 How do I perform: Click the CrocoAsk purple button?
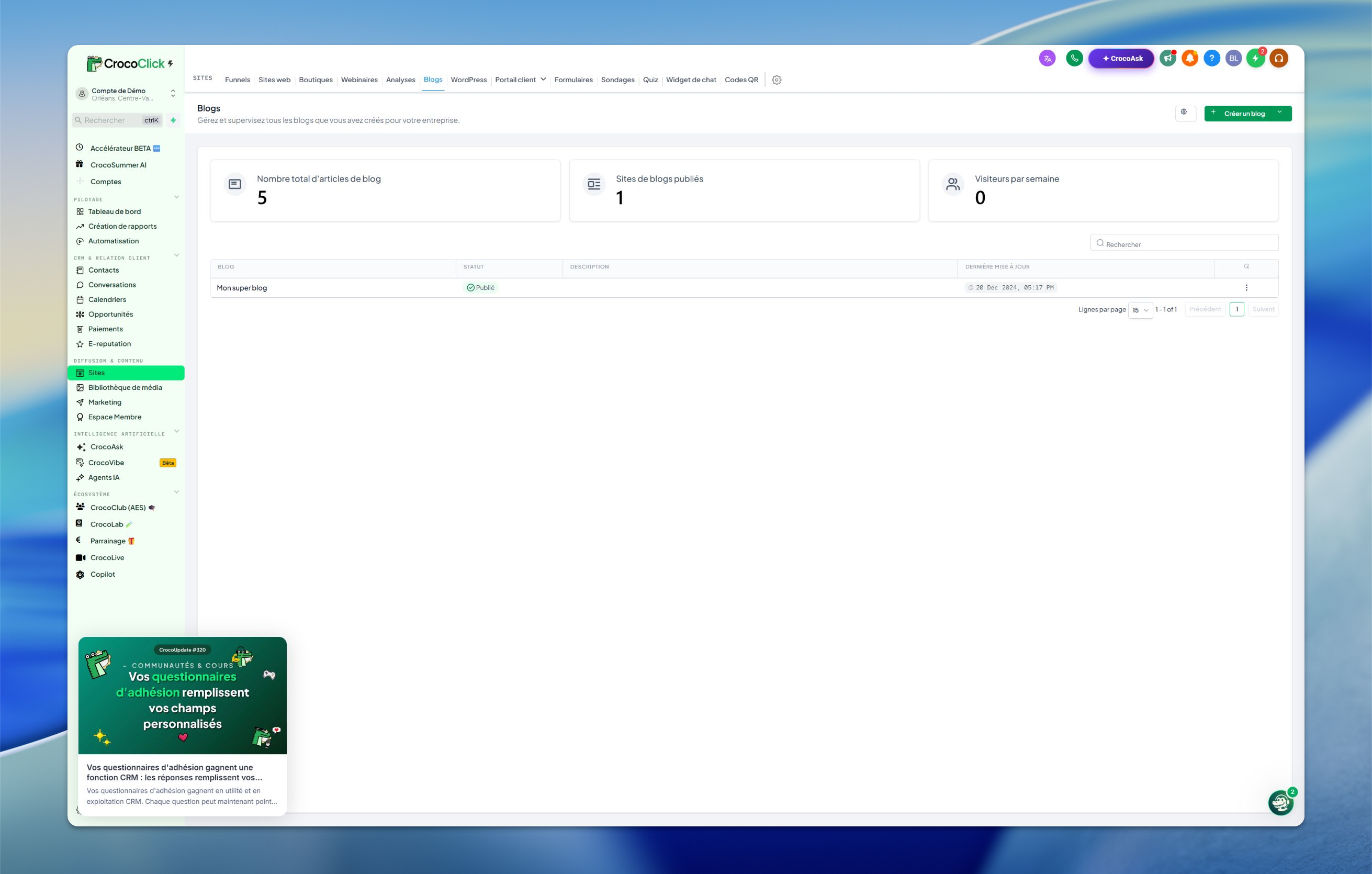(1121, 58)
